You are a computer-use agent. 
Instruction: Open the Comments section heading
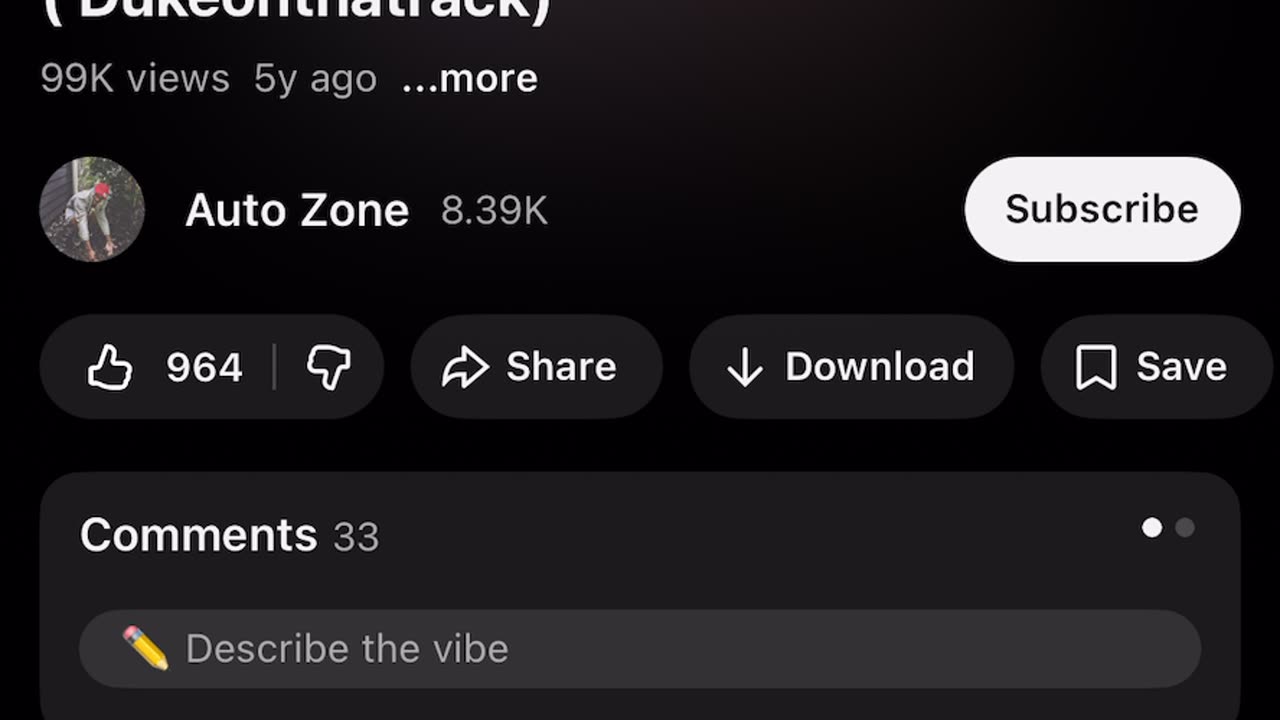198,535
